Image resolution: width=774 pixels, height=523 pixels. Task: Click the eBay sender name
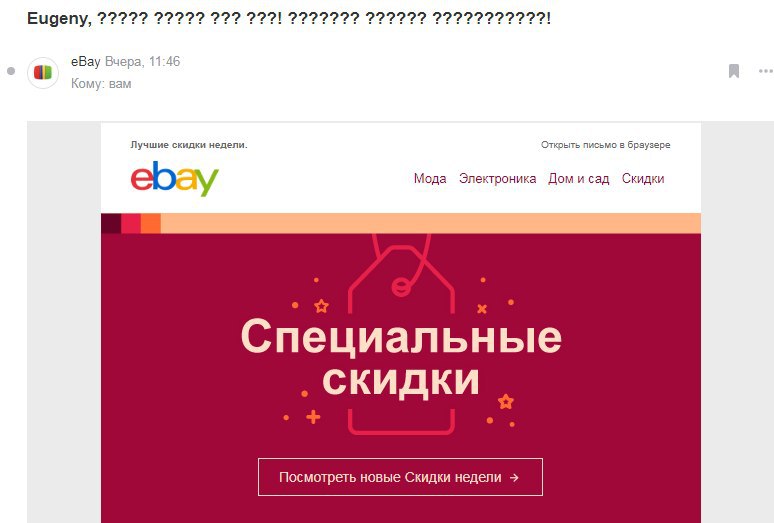(85, 62)
